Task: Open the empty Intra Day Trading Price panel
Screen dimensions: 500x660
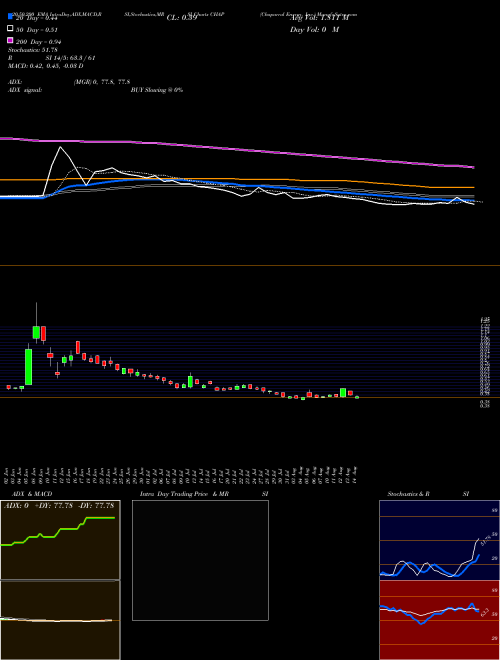Action: [200, 560]
